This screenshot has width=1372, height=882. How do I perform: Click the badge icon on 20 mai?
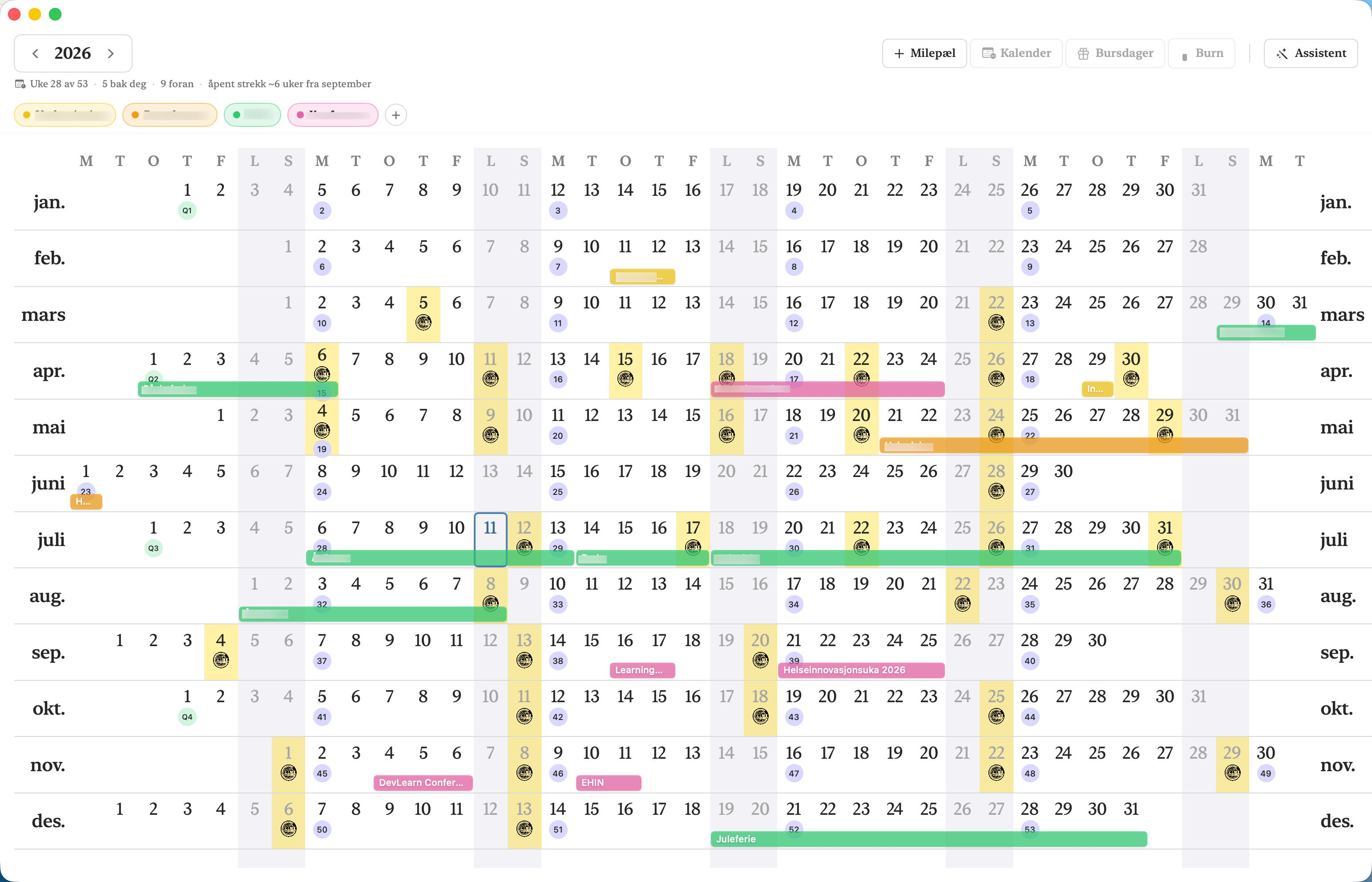click(861, 435)
